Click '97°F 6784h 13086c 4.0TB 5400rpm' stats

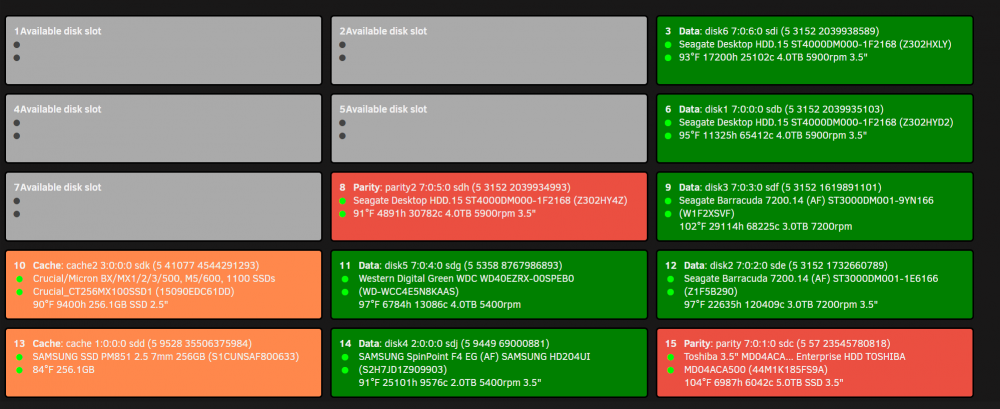coord(439,304)
